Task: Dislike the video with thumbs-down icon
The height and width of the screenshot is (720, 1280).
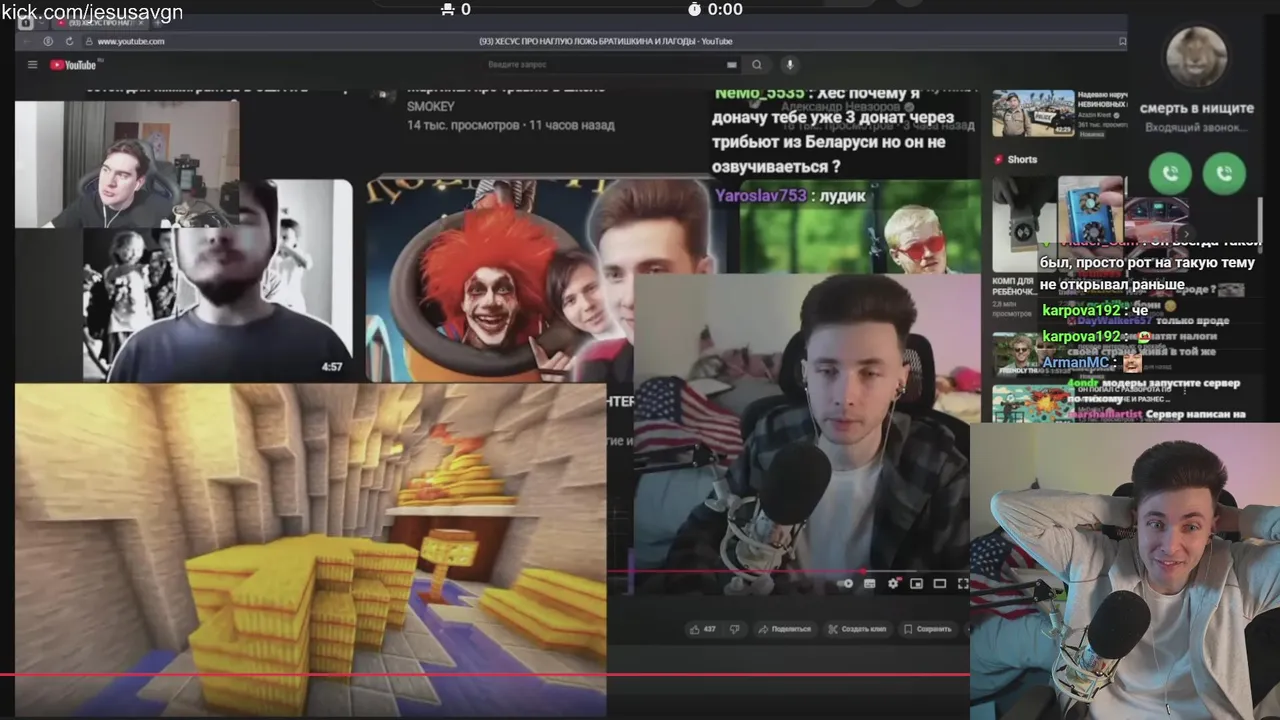Action: coord(734,629)
